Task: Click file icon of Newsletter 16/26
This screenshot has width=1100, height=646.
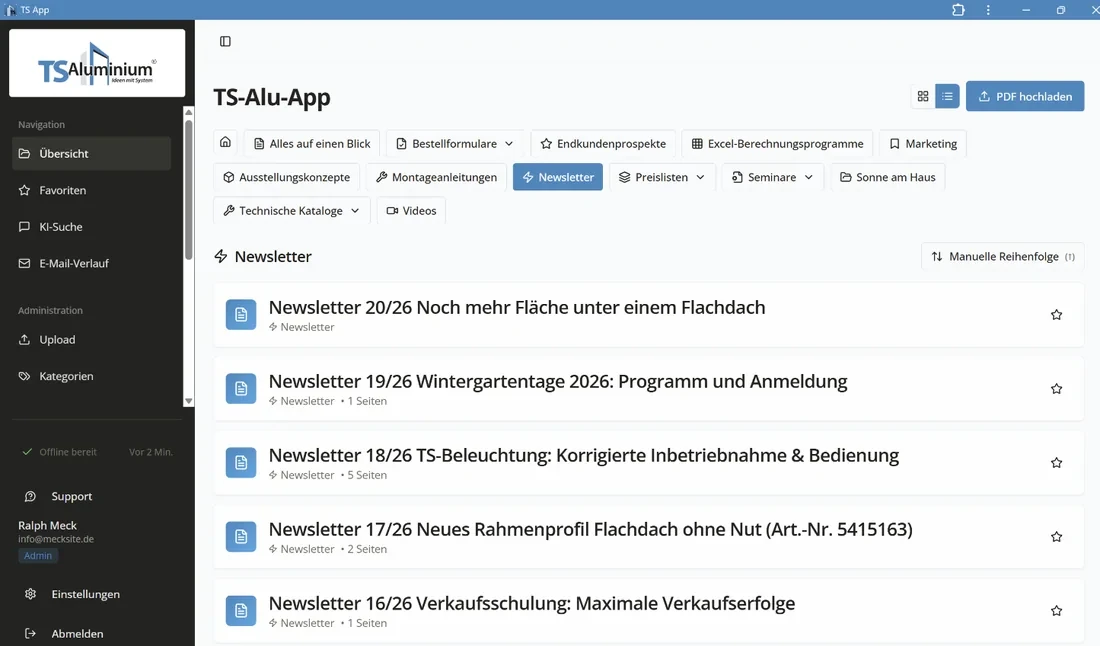Action: (241, 610)
